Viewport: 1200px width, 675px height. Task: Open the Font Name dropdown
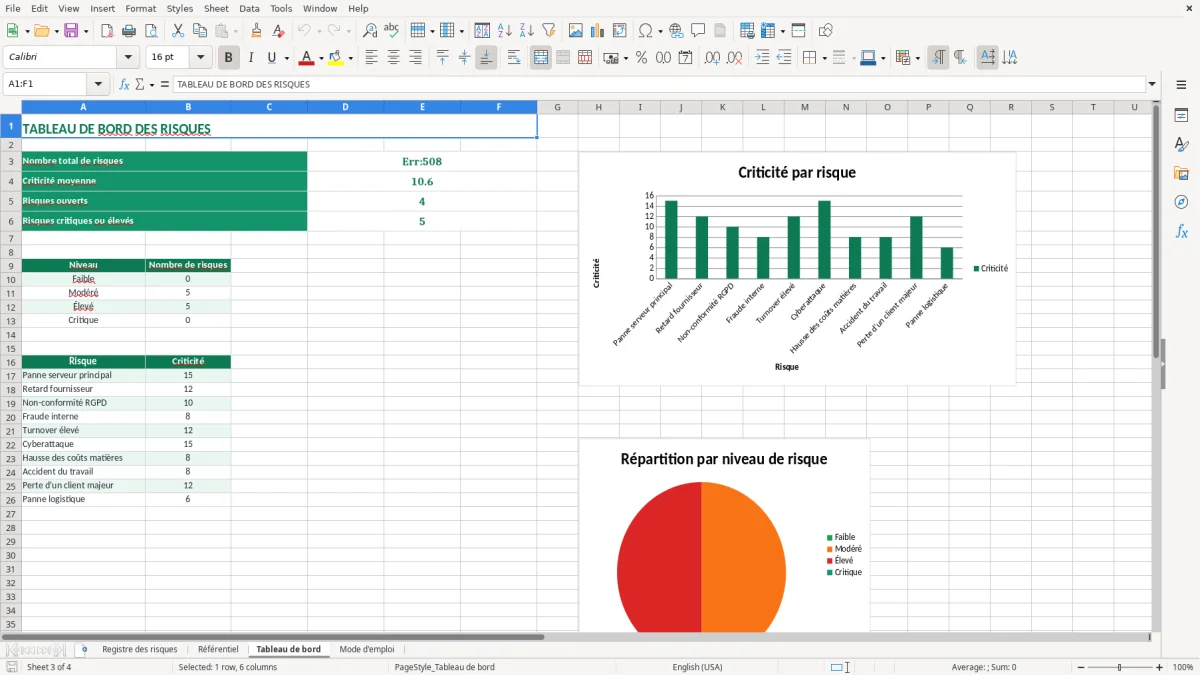127,58
